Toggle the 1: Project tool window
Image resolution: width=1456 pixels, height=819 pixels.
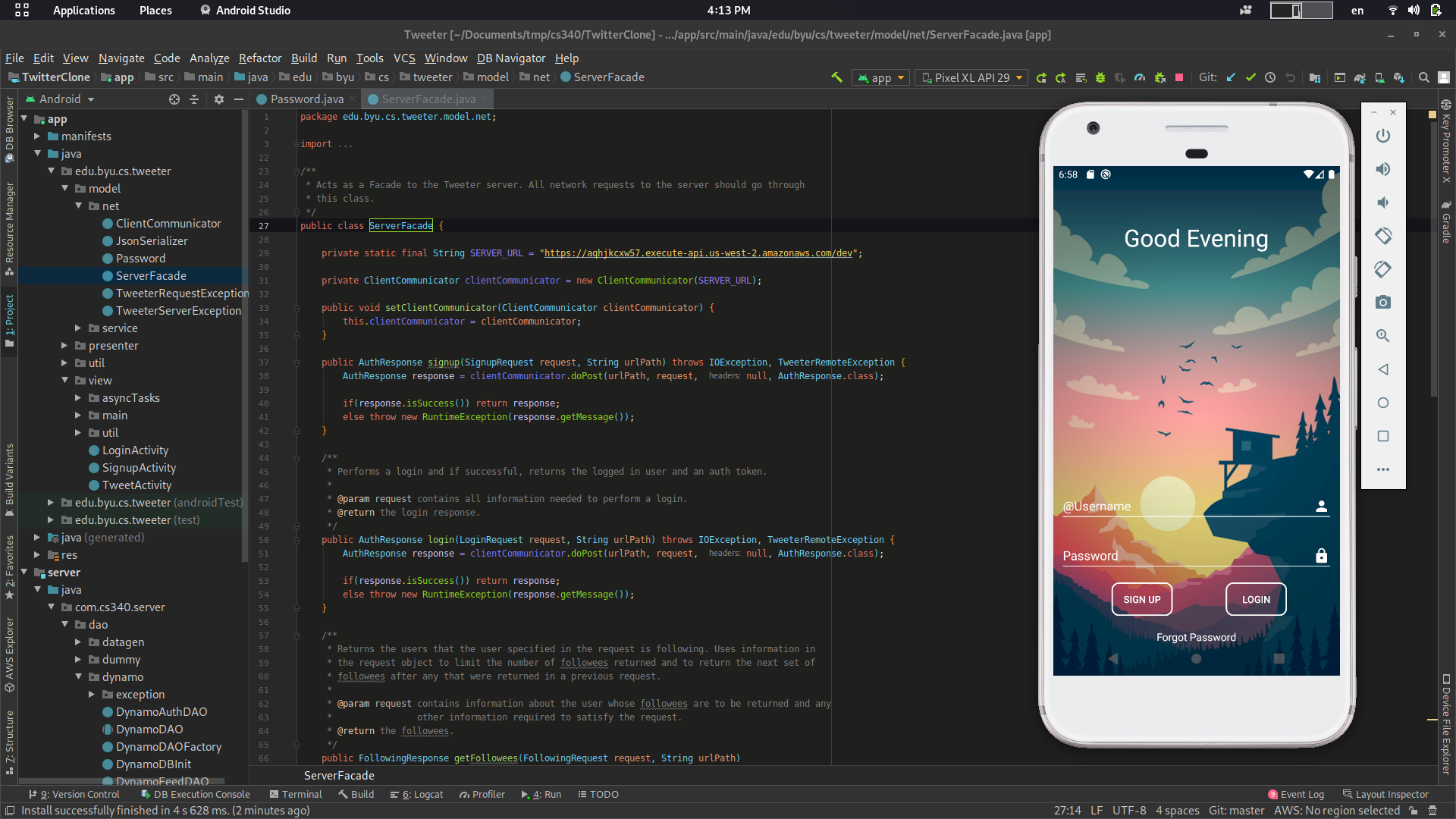click(x=9, y=321)
